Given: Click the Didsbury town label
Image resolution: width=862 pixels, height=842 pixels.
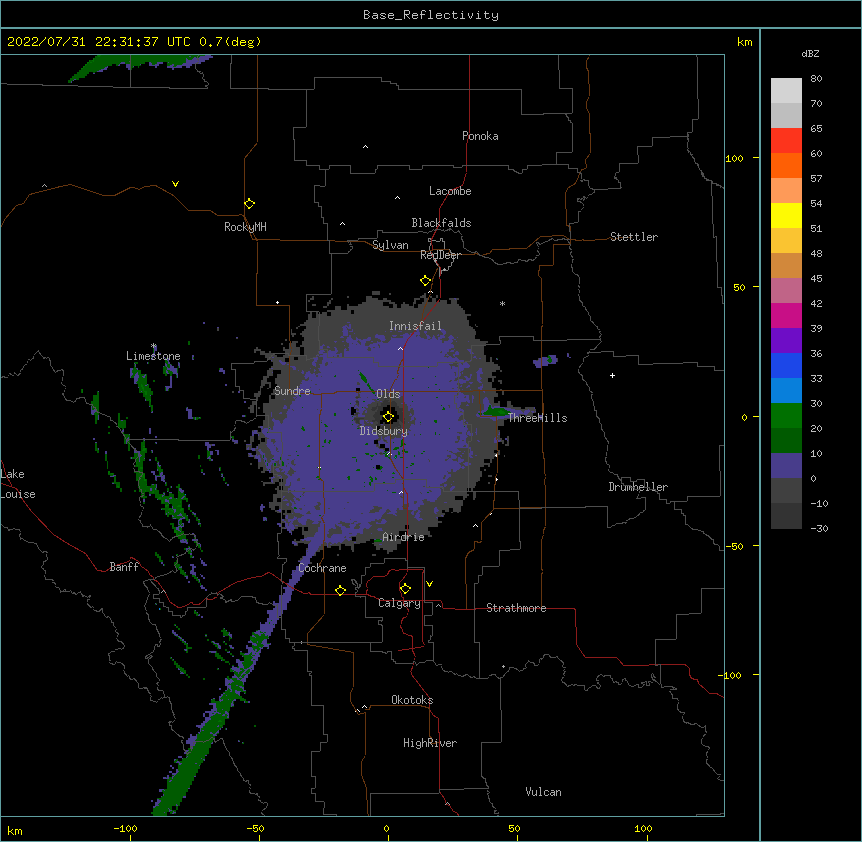Looking at the screenshot, I should click(384, 431).
